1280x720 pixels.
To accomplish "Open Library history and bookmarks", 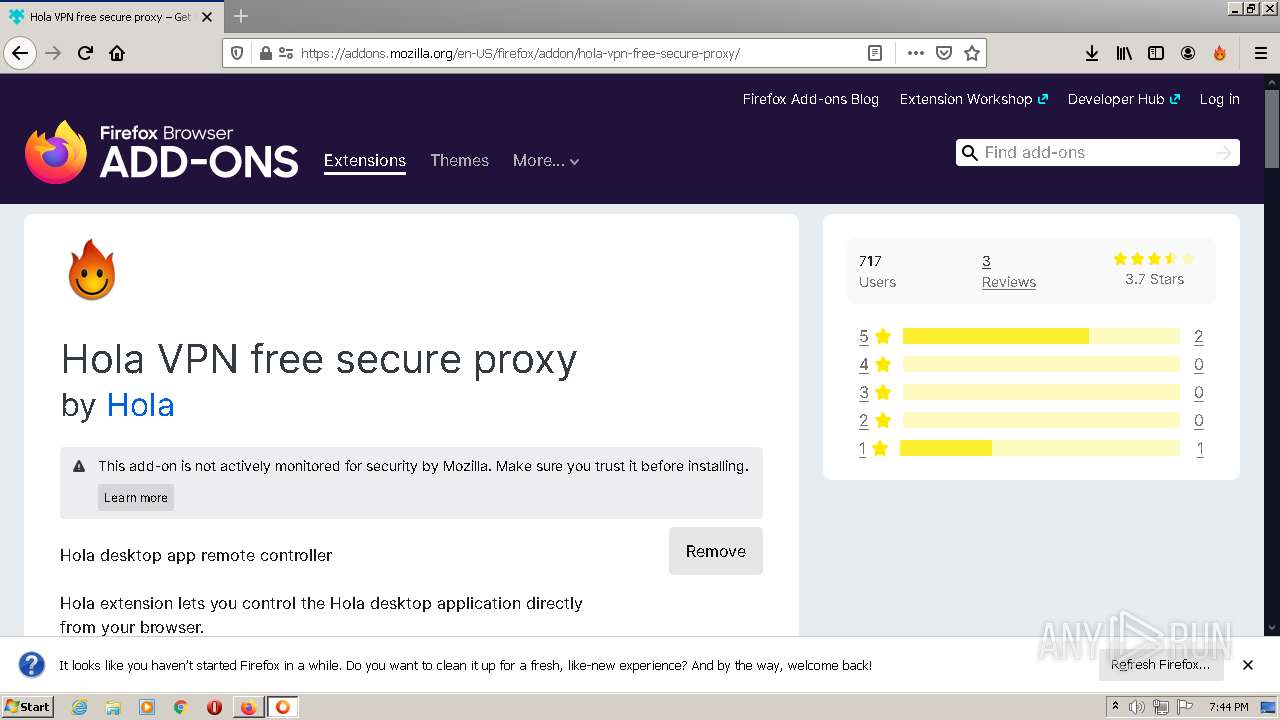I will [1124, 53].
